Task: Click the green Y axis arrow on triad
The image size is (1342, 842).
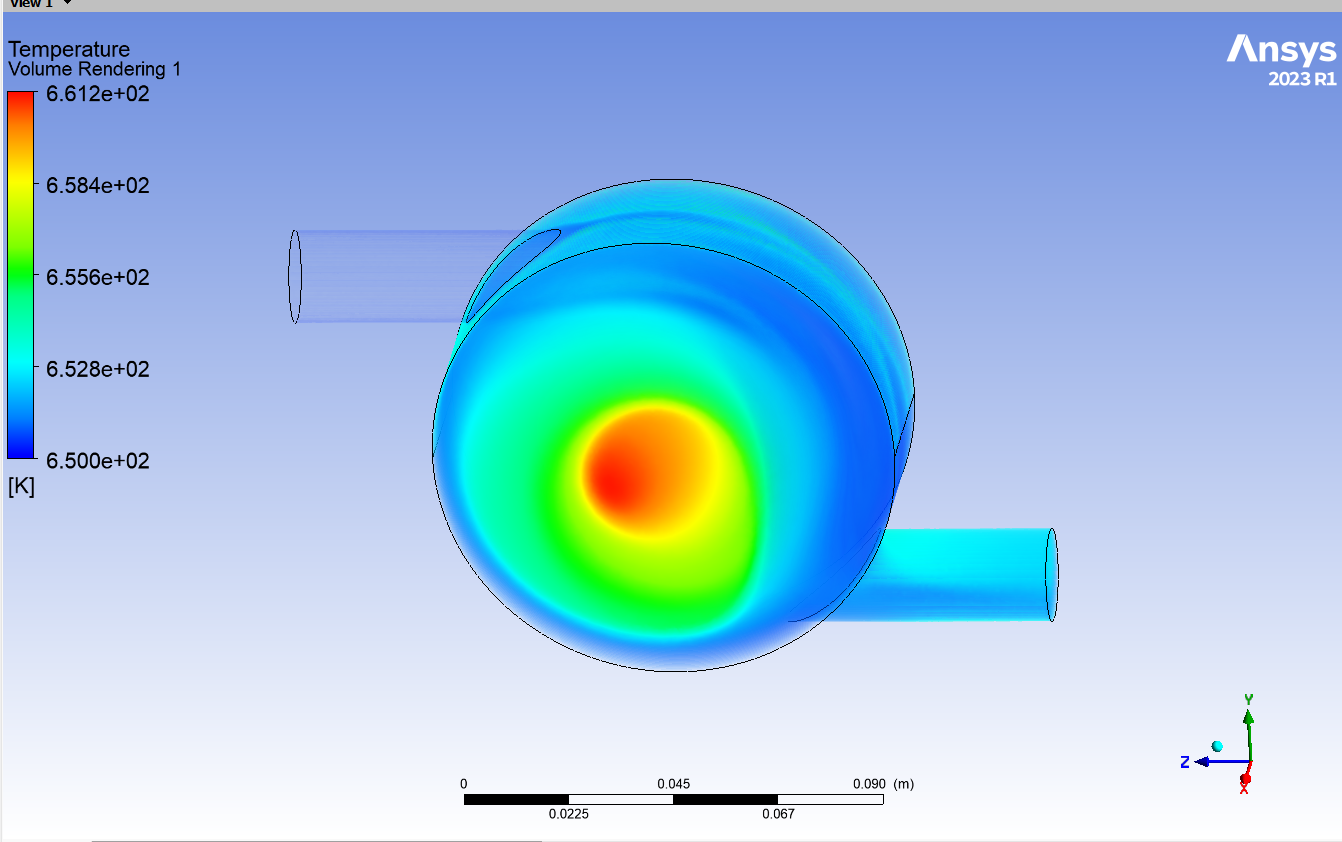Action: (1248, 718)
